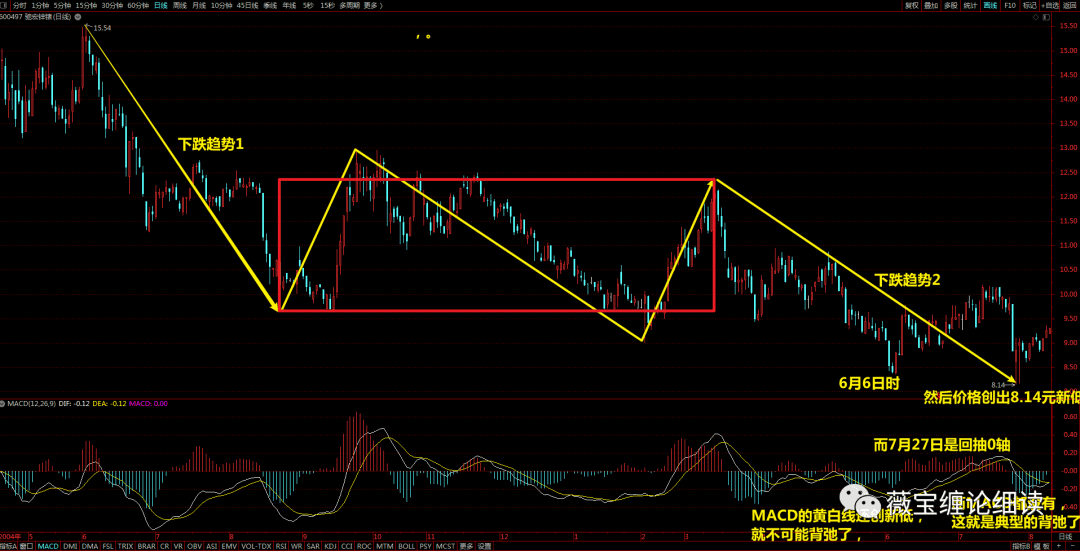
Task: Click the diamond icon above price axis
Action: (x=1036, y=17)
